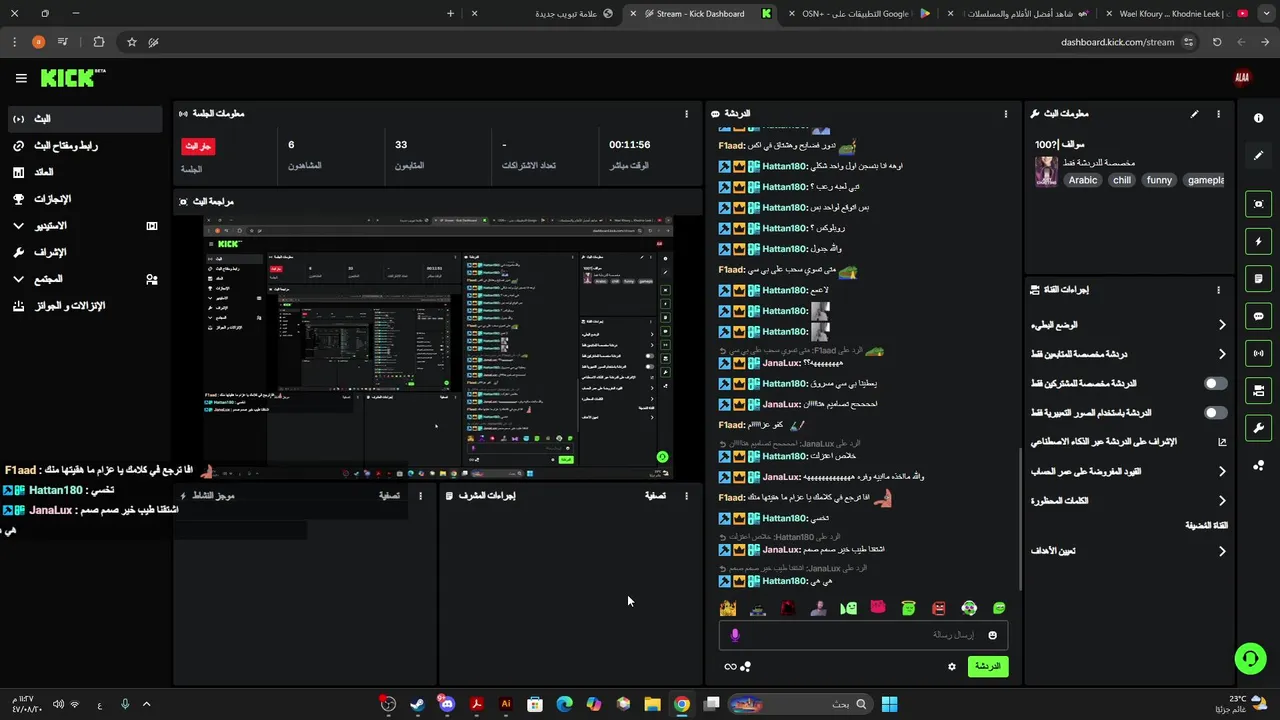Open the hamburger sidebar menu
This screenshot has width=1280, height=720.
click(21, 78)
